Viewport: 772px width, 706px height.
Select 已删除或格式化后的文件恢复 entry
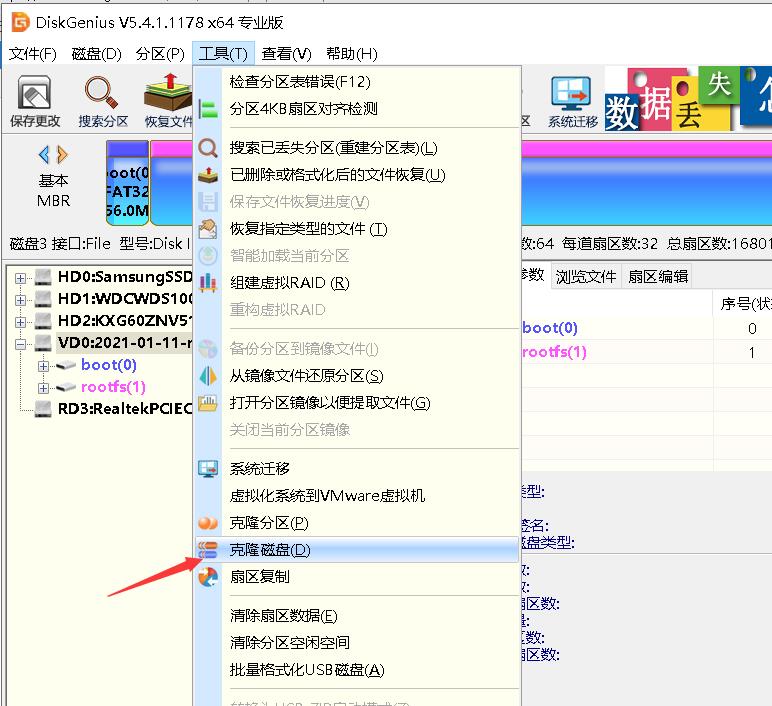[x=357, y=175]
